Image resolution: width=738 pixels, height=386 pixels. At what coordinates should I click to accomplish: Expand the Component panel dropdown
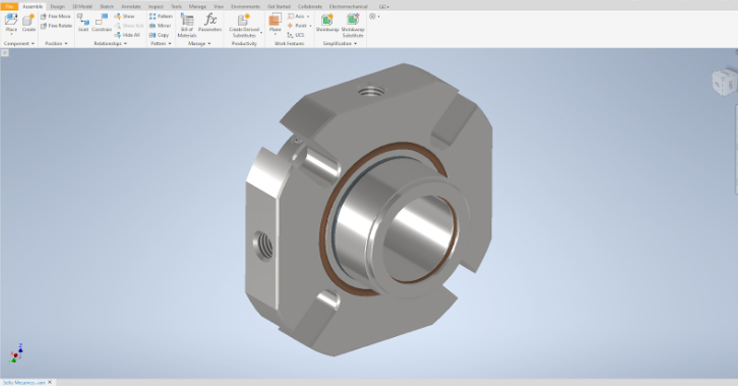point(19,43)
